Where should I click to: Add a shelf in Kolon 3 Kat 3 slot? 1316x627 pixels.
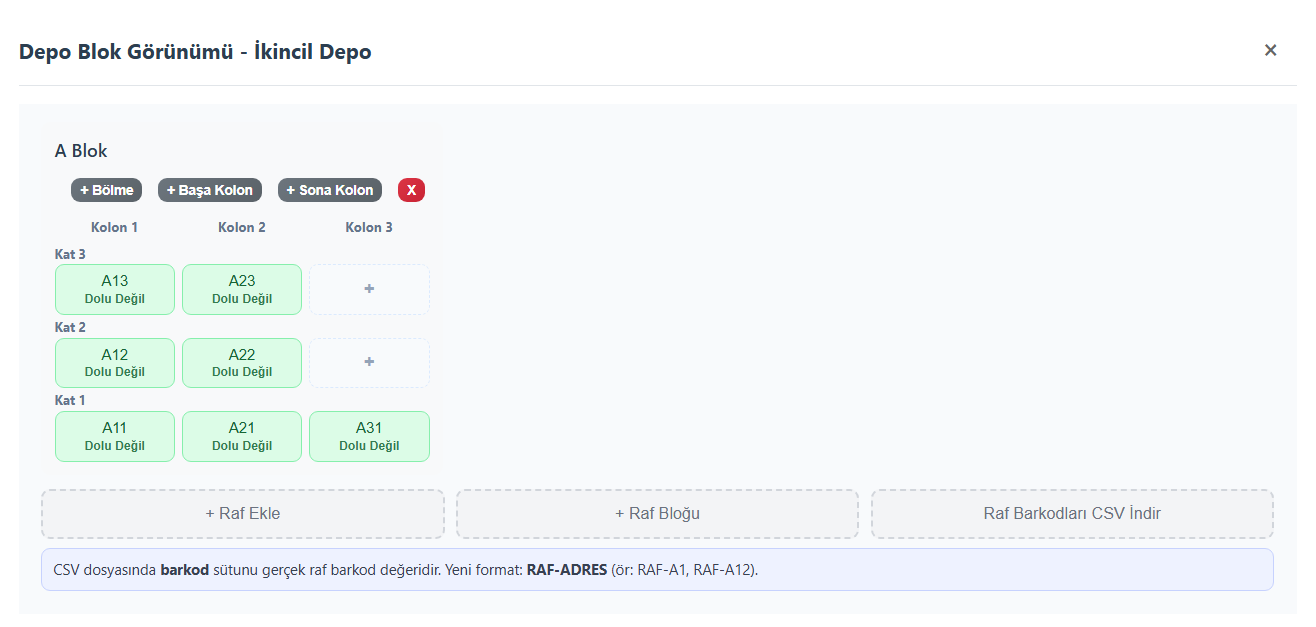tap(369, 289)
